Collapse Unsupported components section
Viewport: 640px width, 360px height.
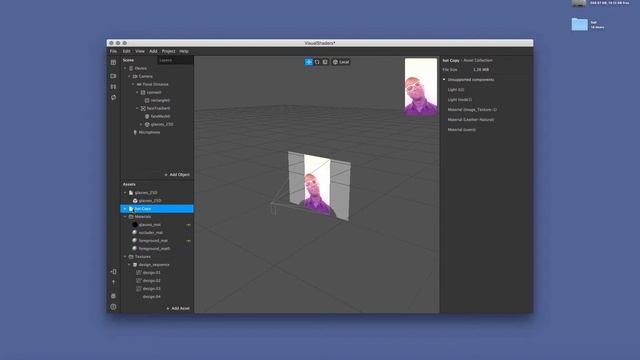[x=444, y=80]
